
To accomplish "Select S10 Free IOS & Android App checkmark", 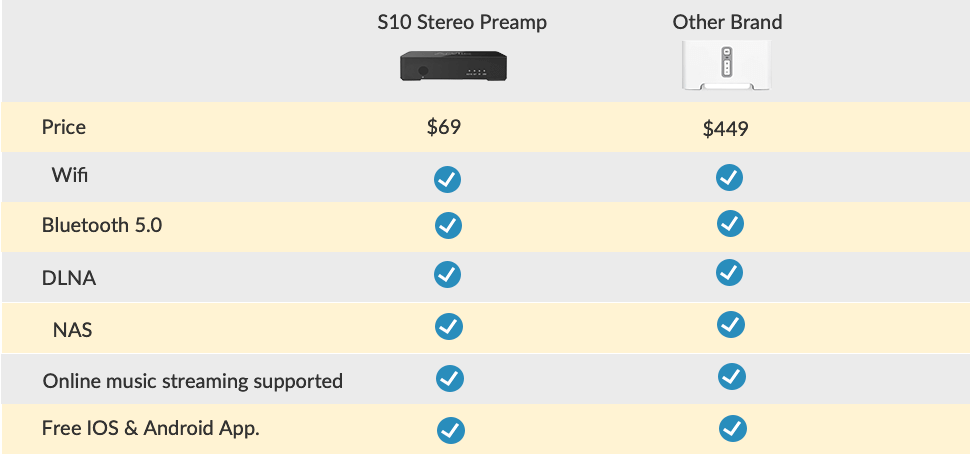I will click(x=451, y=430).
